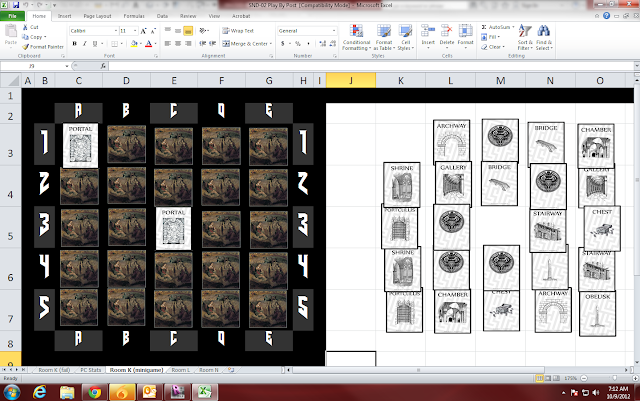Image resolution: width=640 pixels, height=401 pixels.
Task: Open Conditional Formatting
Action: 356,38
